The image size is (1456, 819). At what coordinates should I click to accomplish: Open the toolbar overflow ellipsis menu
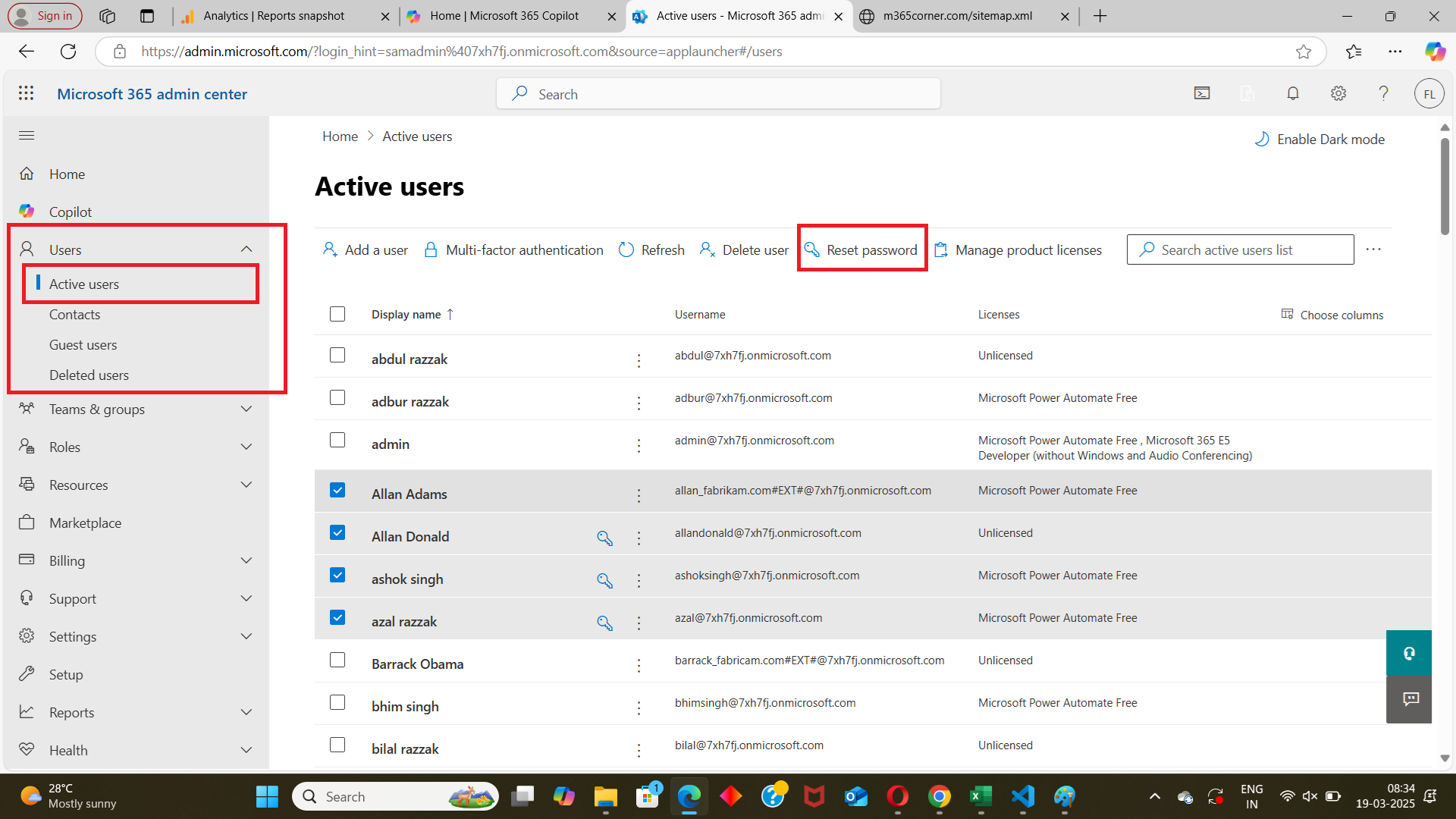click(x=1373, y=249)
